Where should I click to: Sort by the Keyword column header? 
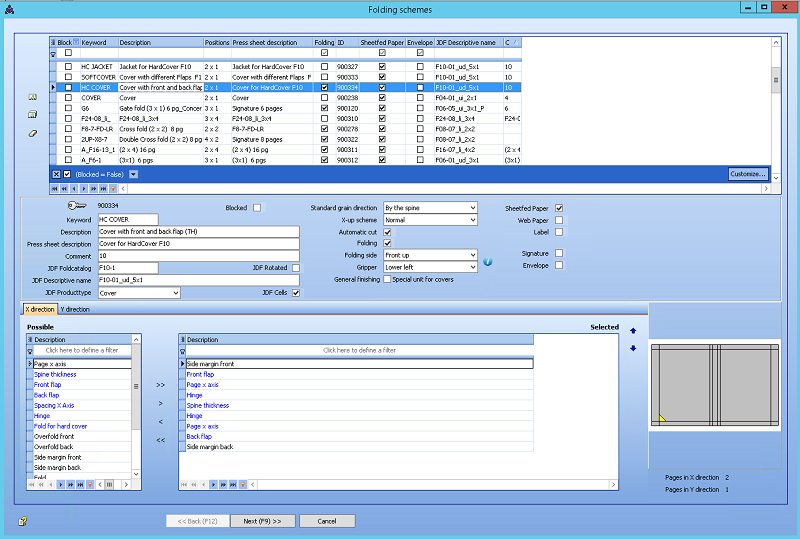[99, 42]
